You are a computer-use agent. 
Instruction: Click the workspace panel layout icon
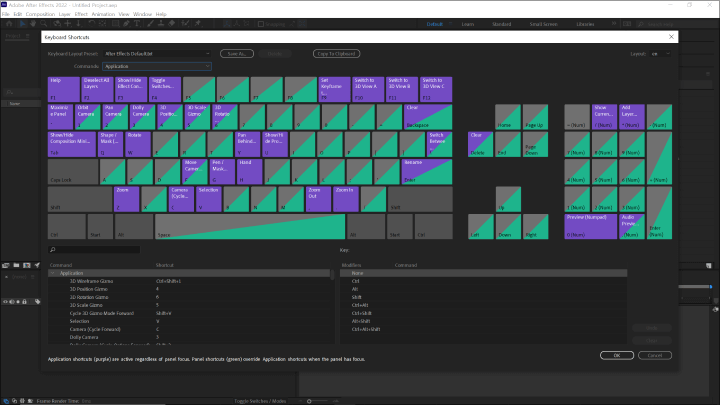pyautogui.click(x=627, y=24)
